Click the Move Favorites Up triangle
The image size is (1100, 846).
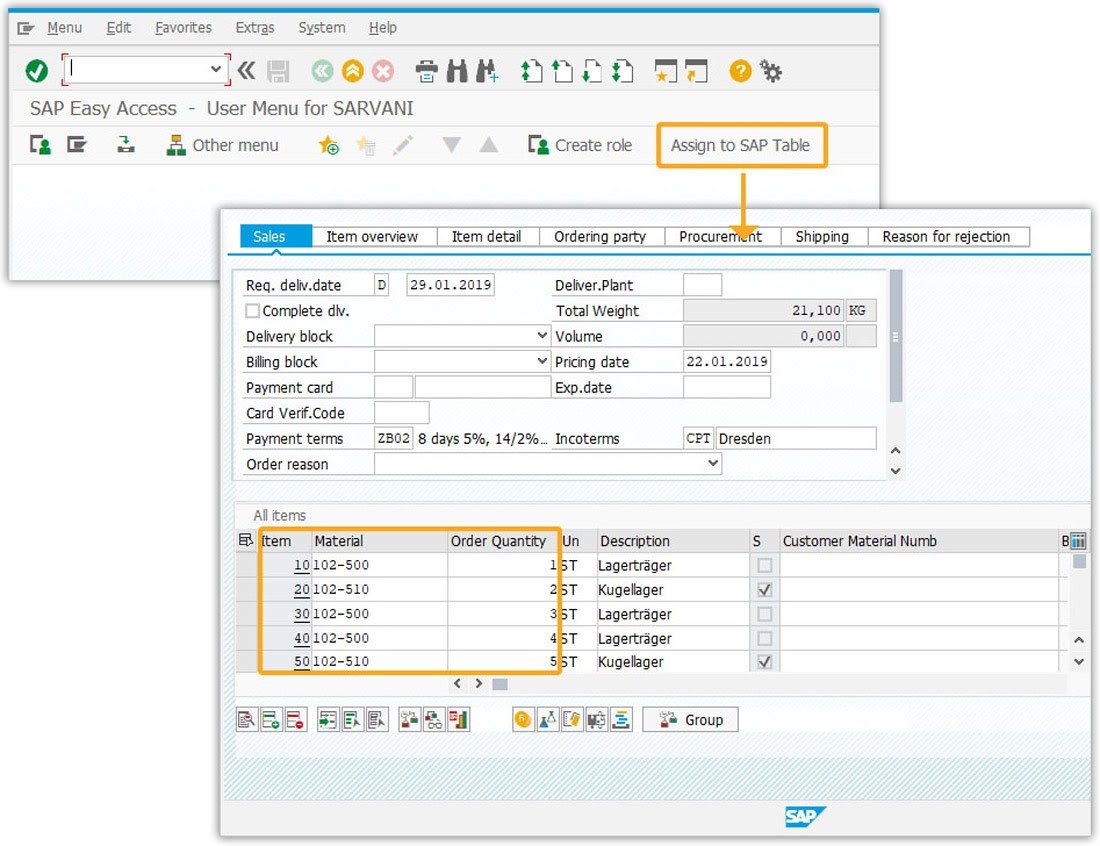click(489, 145)
